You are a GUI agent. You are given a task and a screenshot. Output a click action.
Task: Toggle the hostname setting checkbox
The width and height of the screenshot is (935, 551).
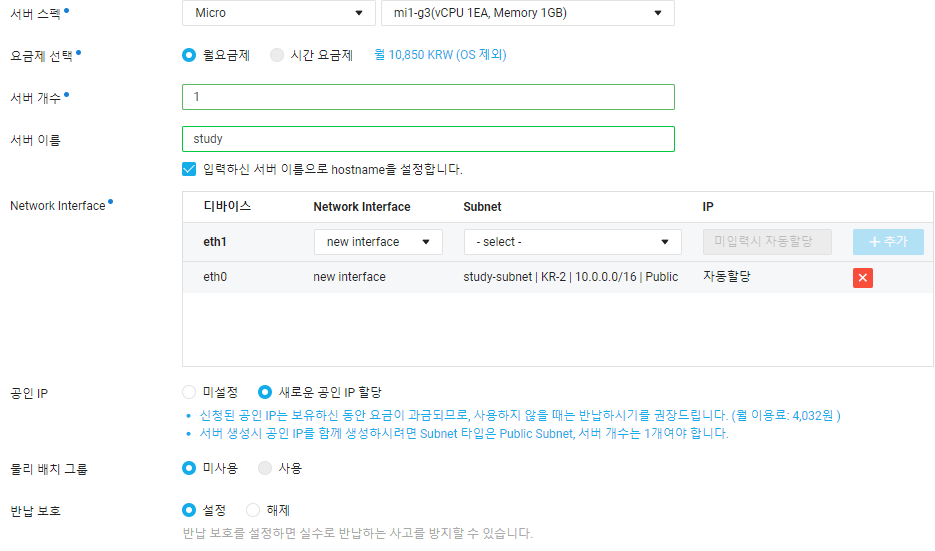pyautogui.click(x=189, y=169)
